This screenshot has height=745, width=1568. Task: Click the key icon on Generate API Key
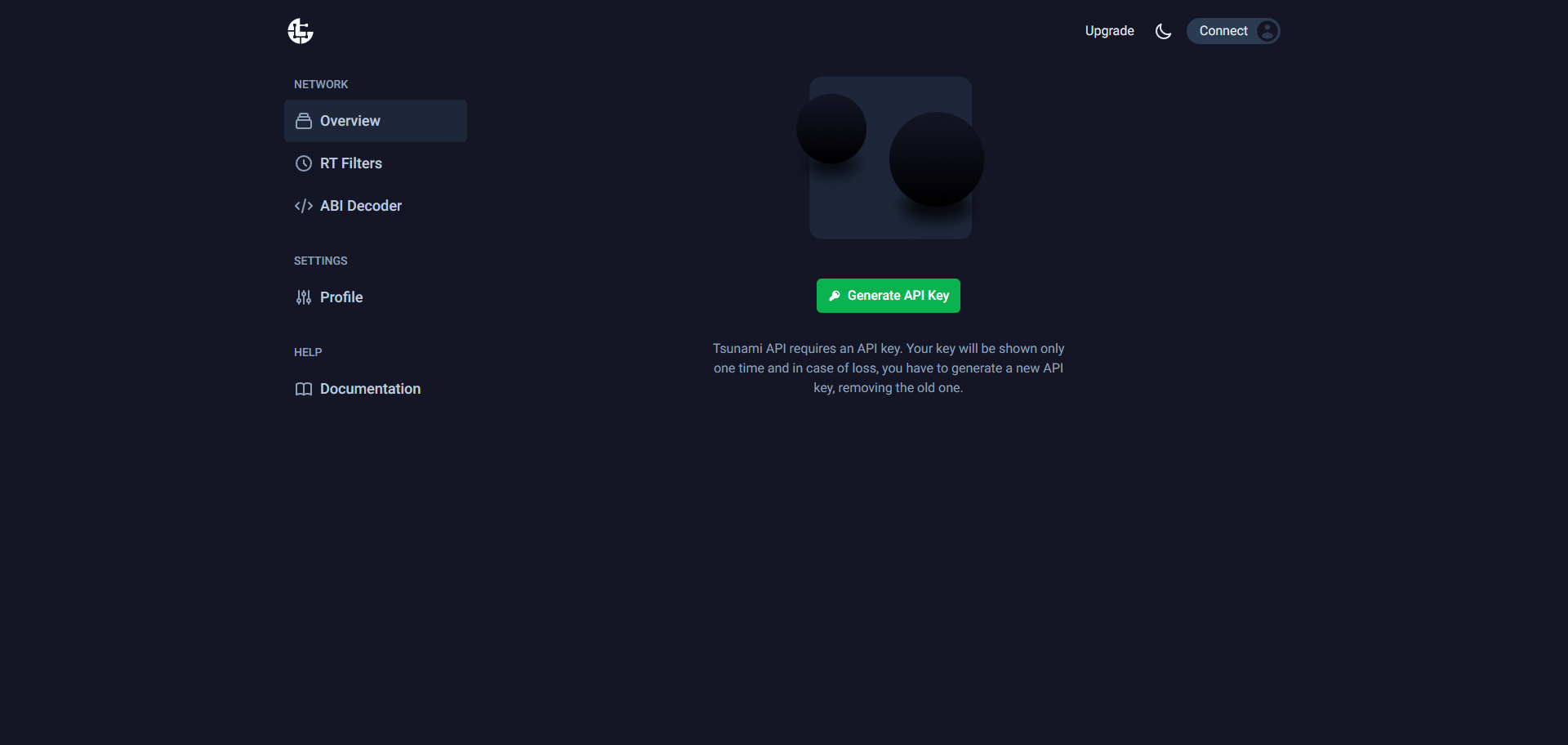(x=835, y=296)
